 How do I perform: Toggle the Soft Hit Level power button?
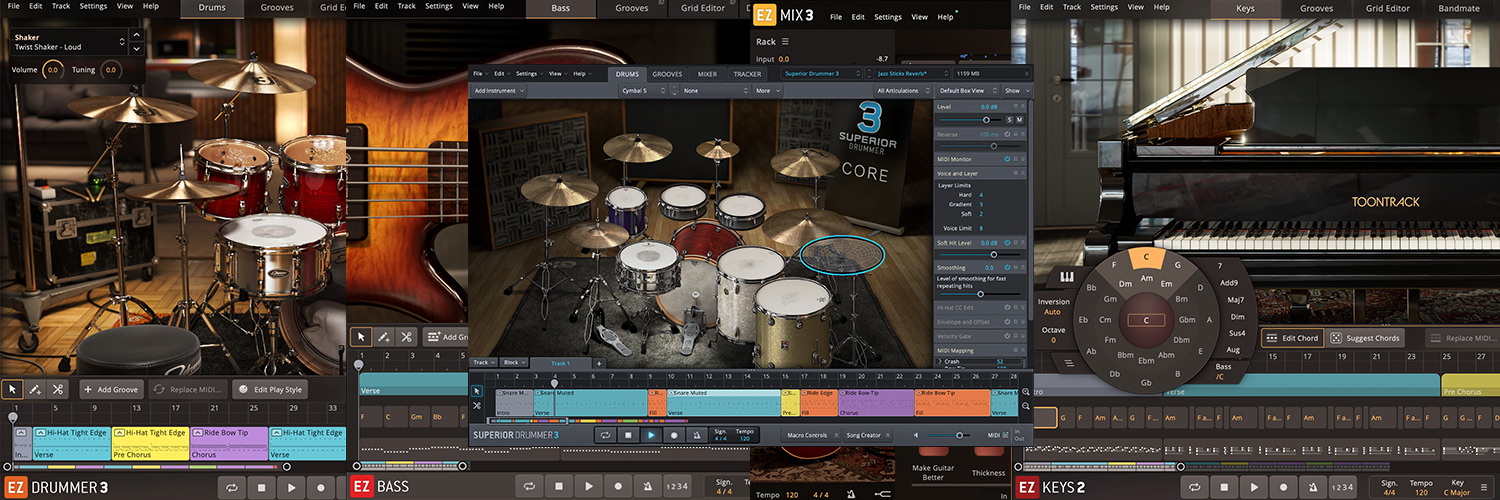click(x=1007, y=243)
